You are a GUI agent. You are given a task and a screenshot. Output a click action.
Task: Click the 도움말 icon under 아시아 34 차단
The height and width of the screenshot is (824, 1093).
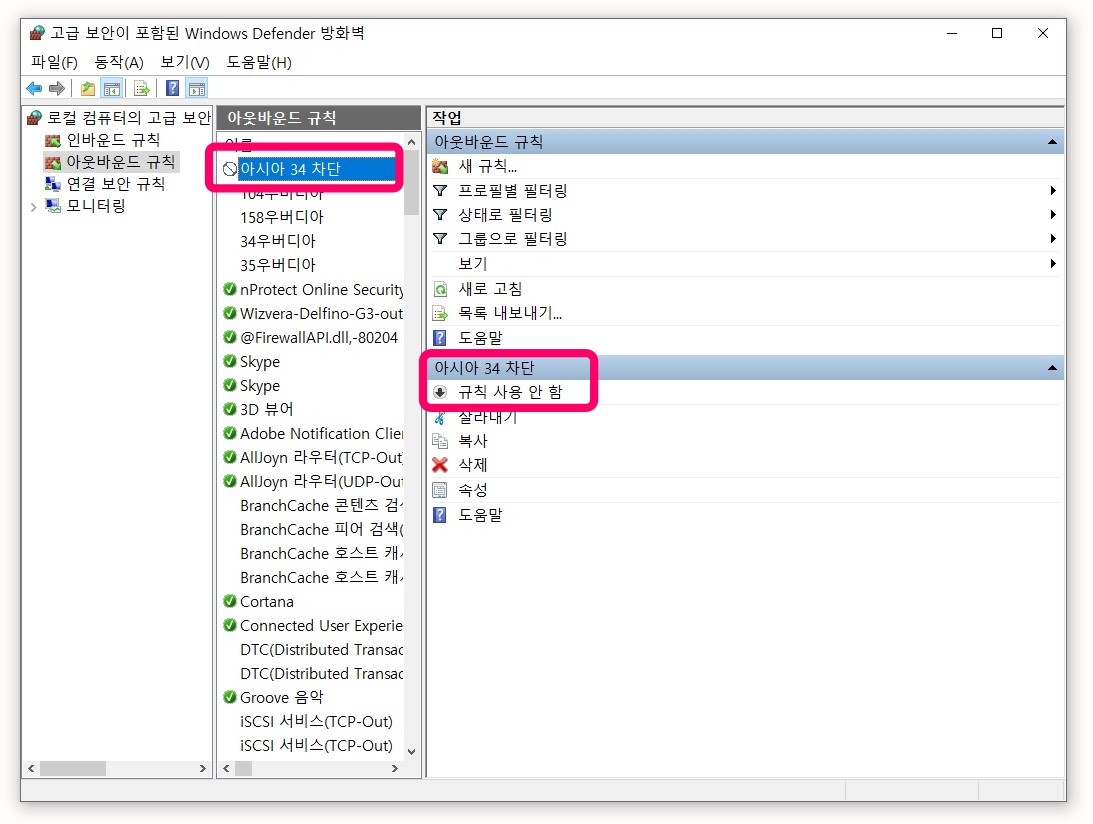(x=440, y=514)
